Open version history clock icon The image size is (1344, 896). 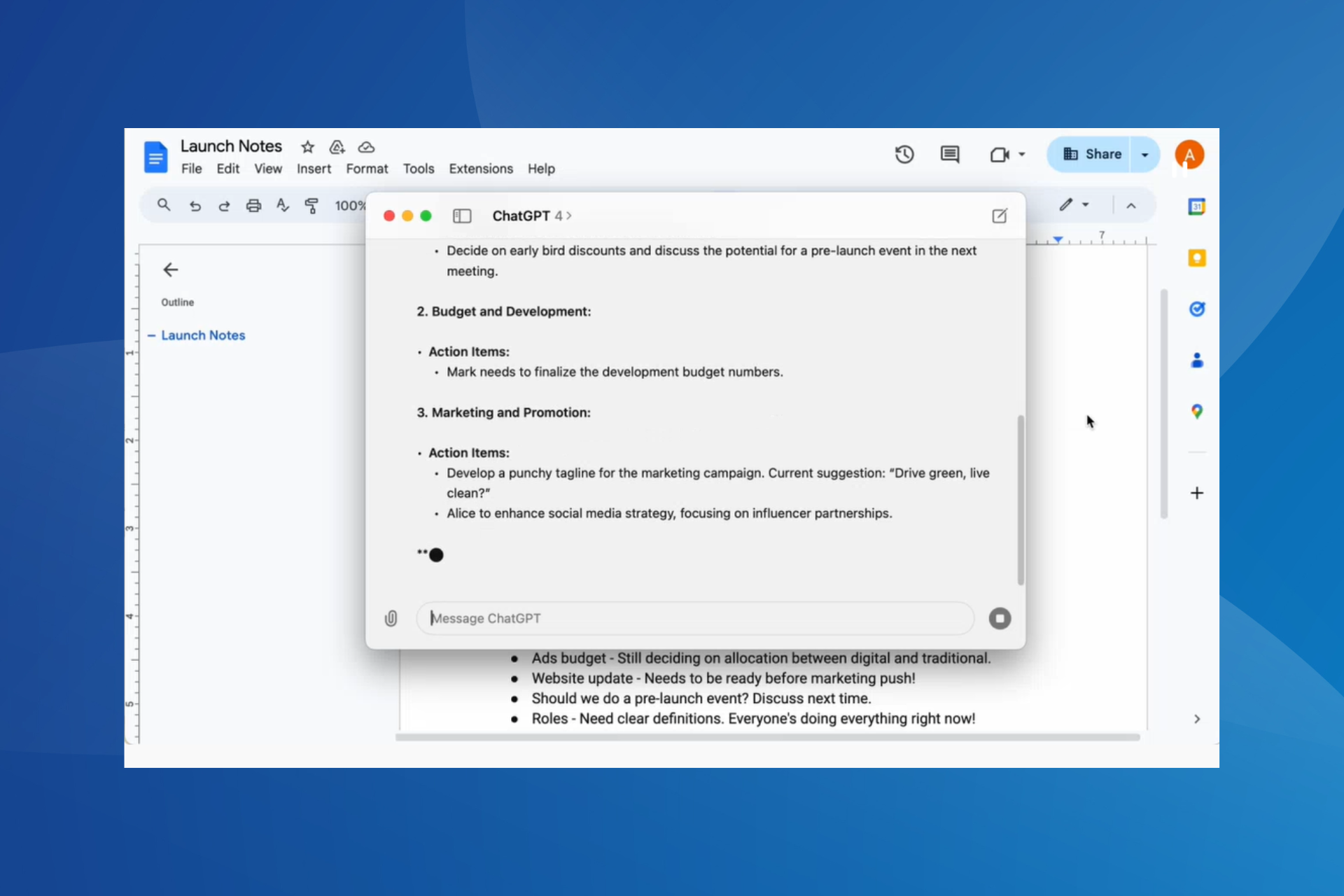[904, 154]
